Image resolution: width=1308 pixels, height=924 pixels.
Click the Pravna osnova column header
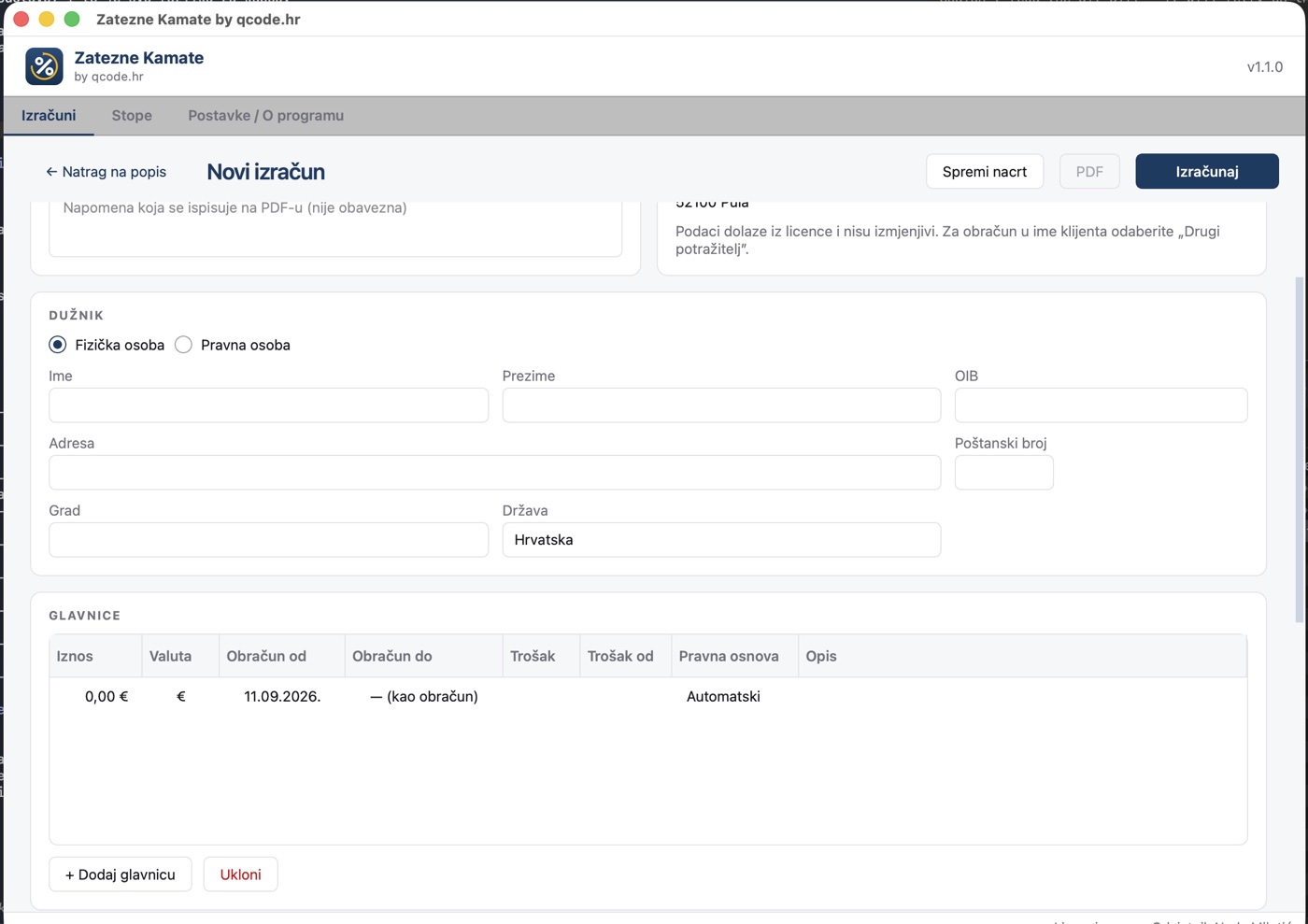pyautogui.click(x=734, y=656)
